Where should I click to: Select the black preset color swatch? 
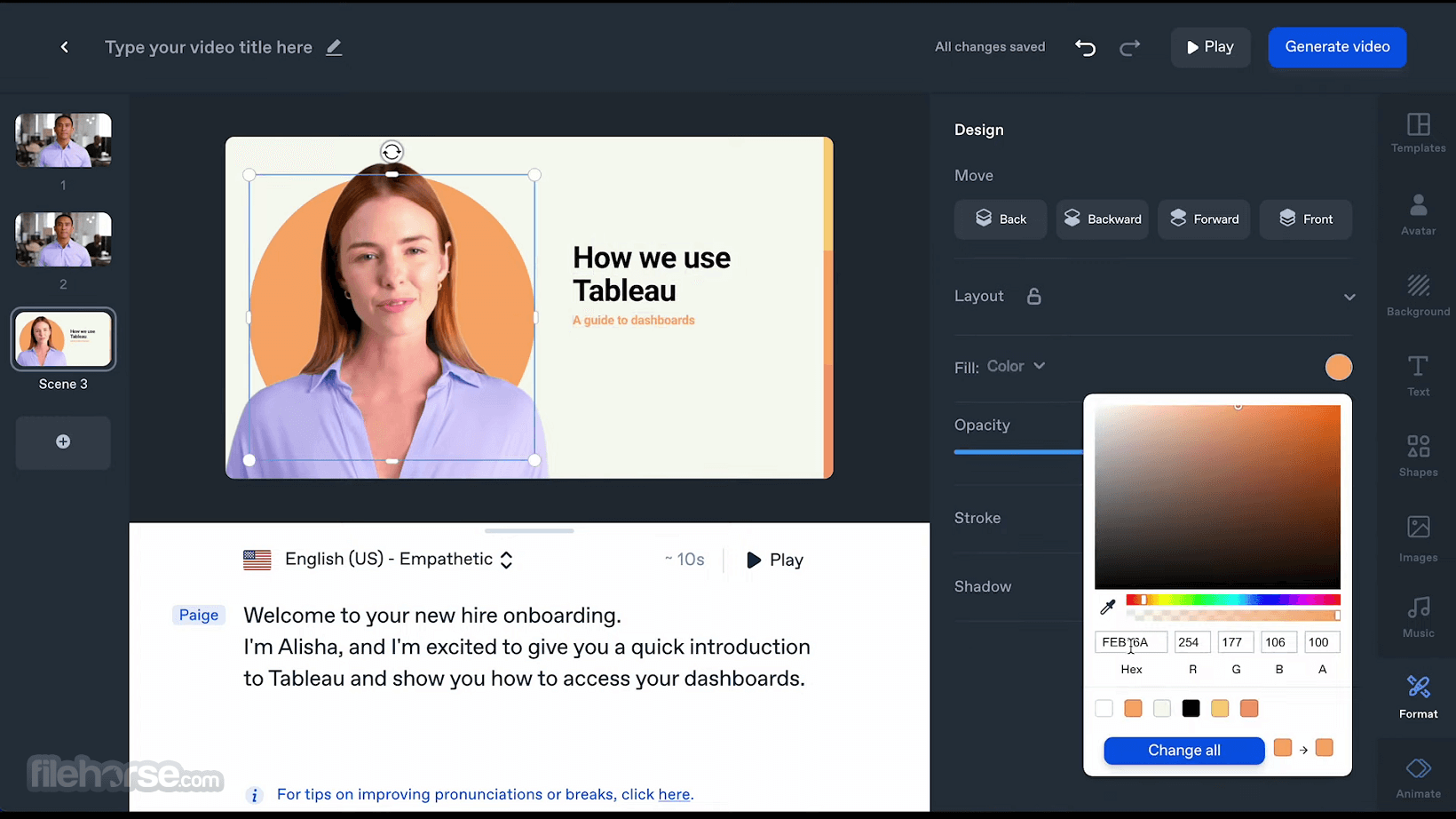(1191, 708)
